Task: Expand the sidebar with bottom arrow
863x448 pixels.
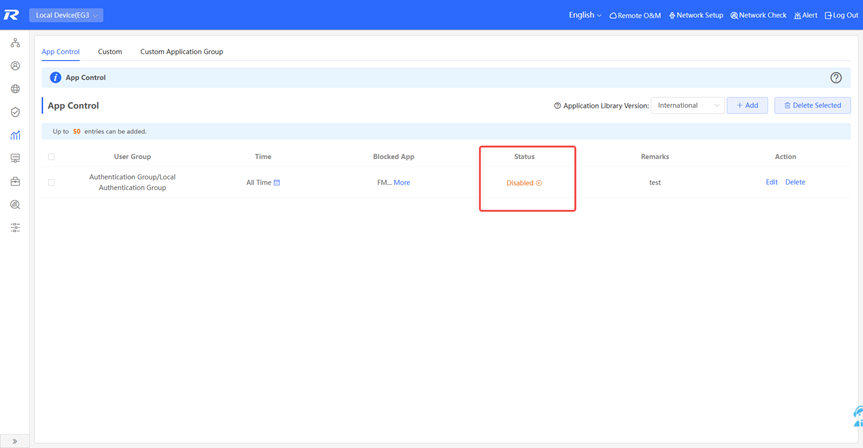Action: [x=14, y=441]
